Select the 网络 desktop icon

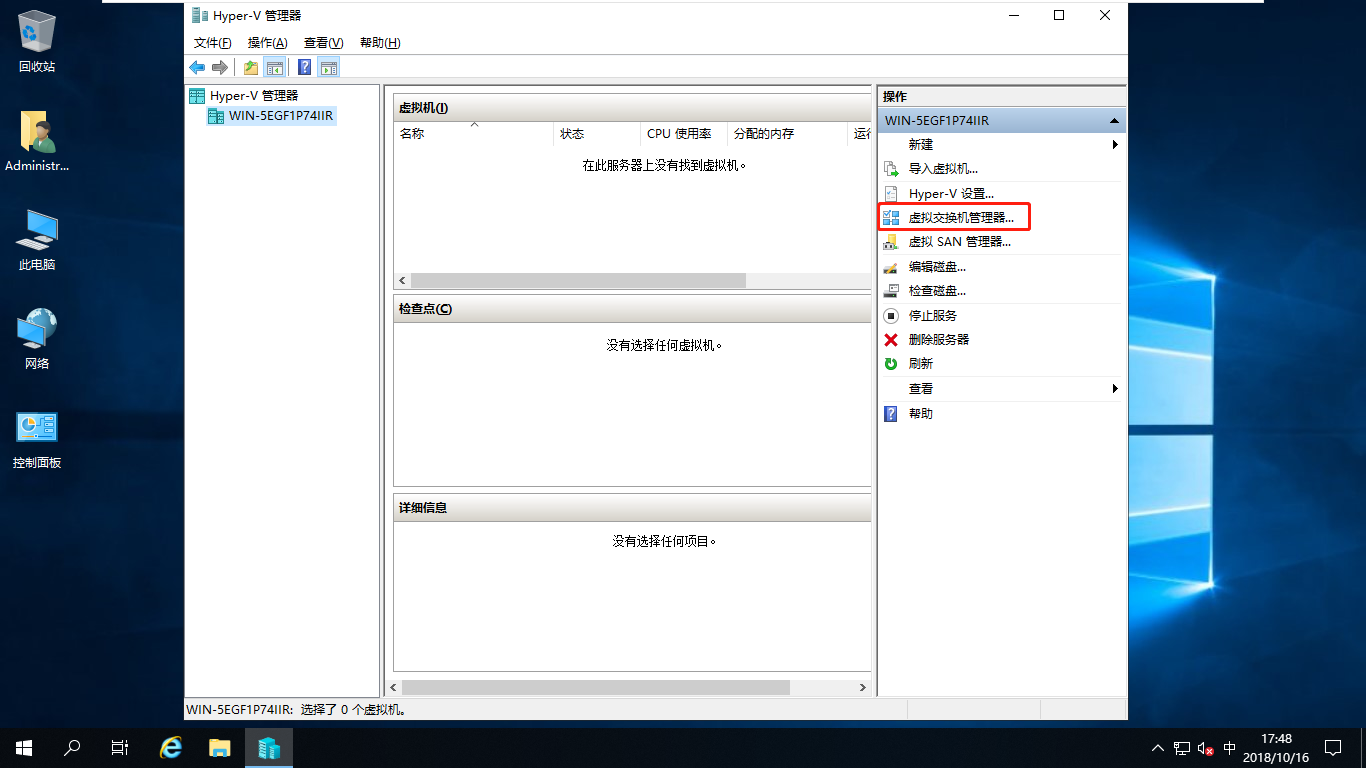coord(37,339)
